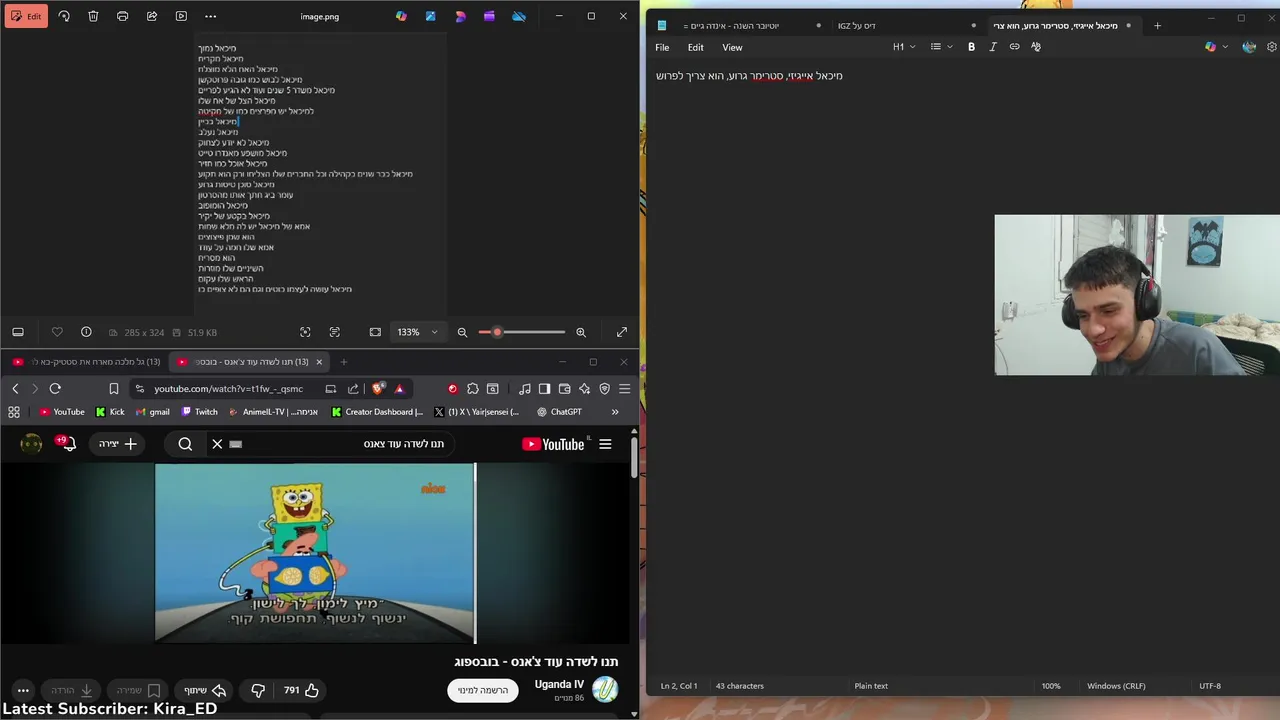Show file info in Photos viewer
Image resolution: width=1280 pixels, height=720 pixels.
(x=86, y=332)
